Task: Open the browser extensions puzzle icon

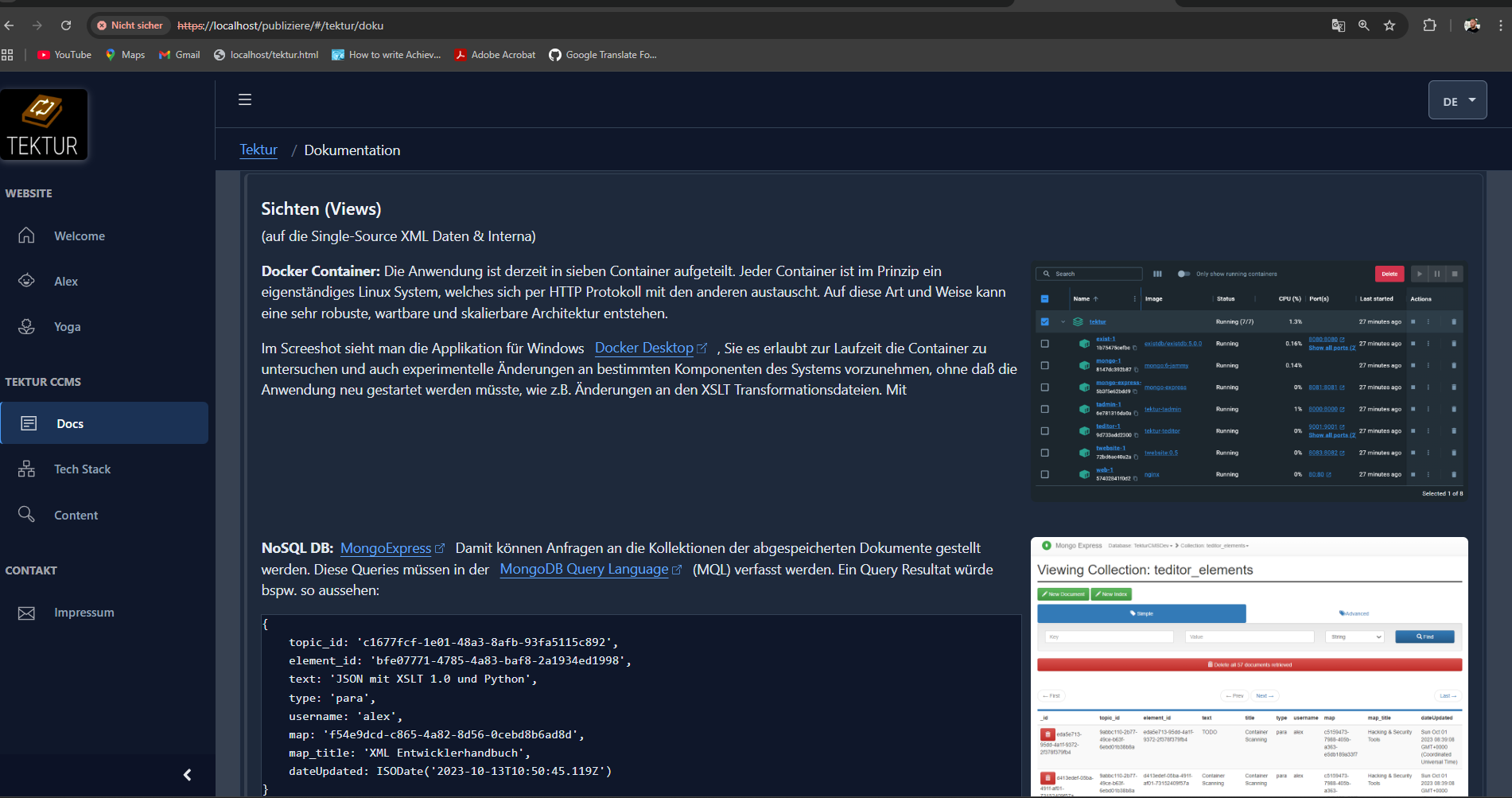Action: click(1429, 25)
